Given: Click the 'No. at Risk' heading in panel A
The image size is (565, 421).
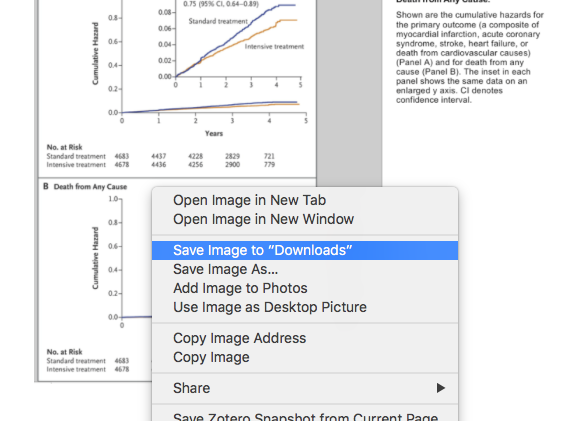Looking at the screenshot, I should click(64, 147).
